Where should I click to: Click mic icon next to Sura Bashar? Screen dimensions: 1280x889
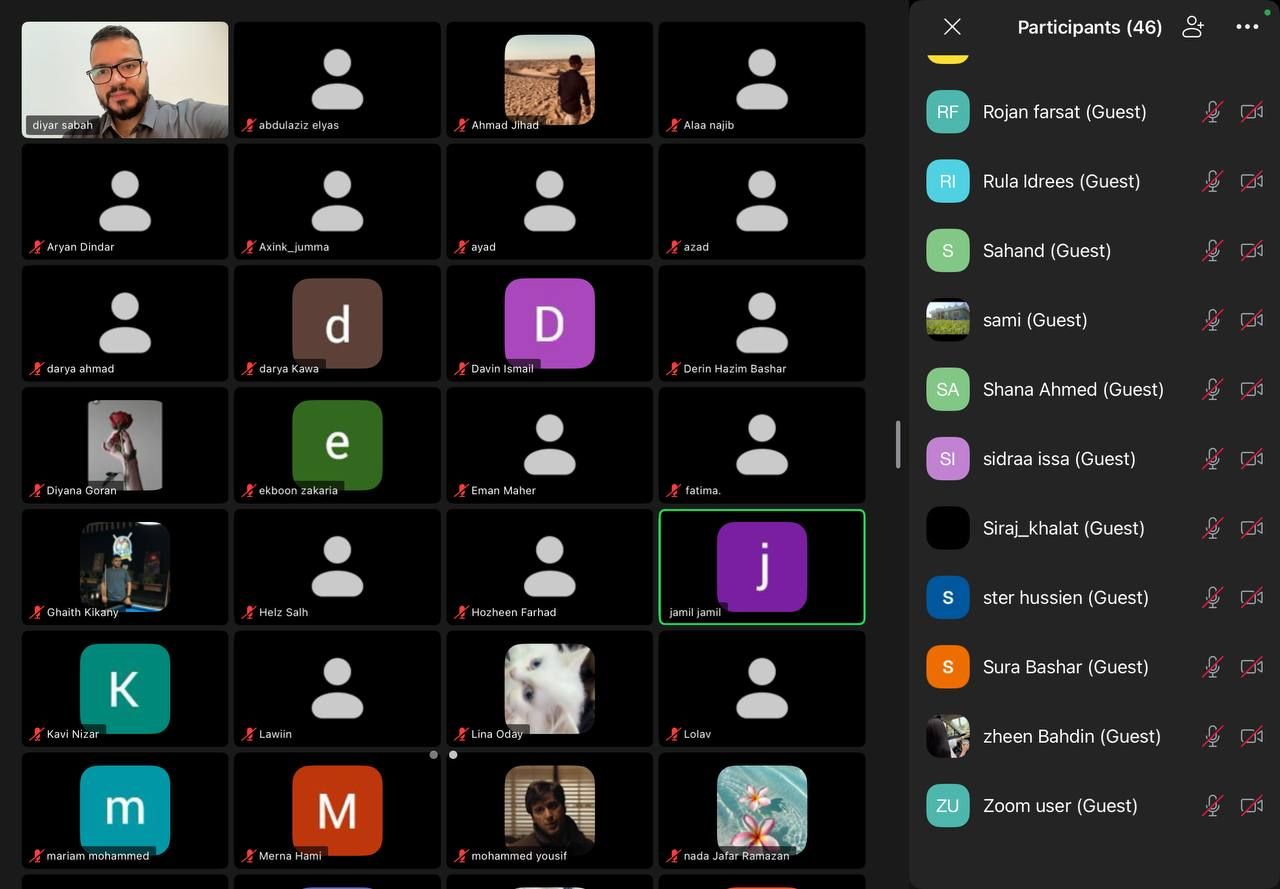click(1212, 667)
